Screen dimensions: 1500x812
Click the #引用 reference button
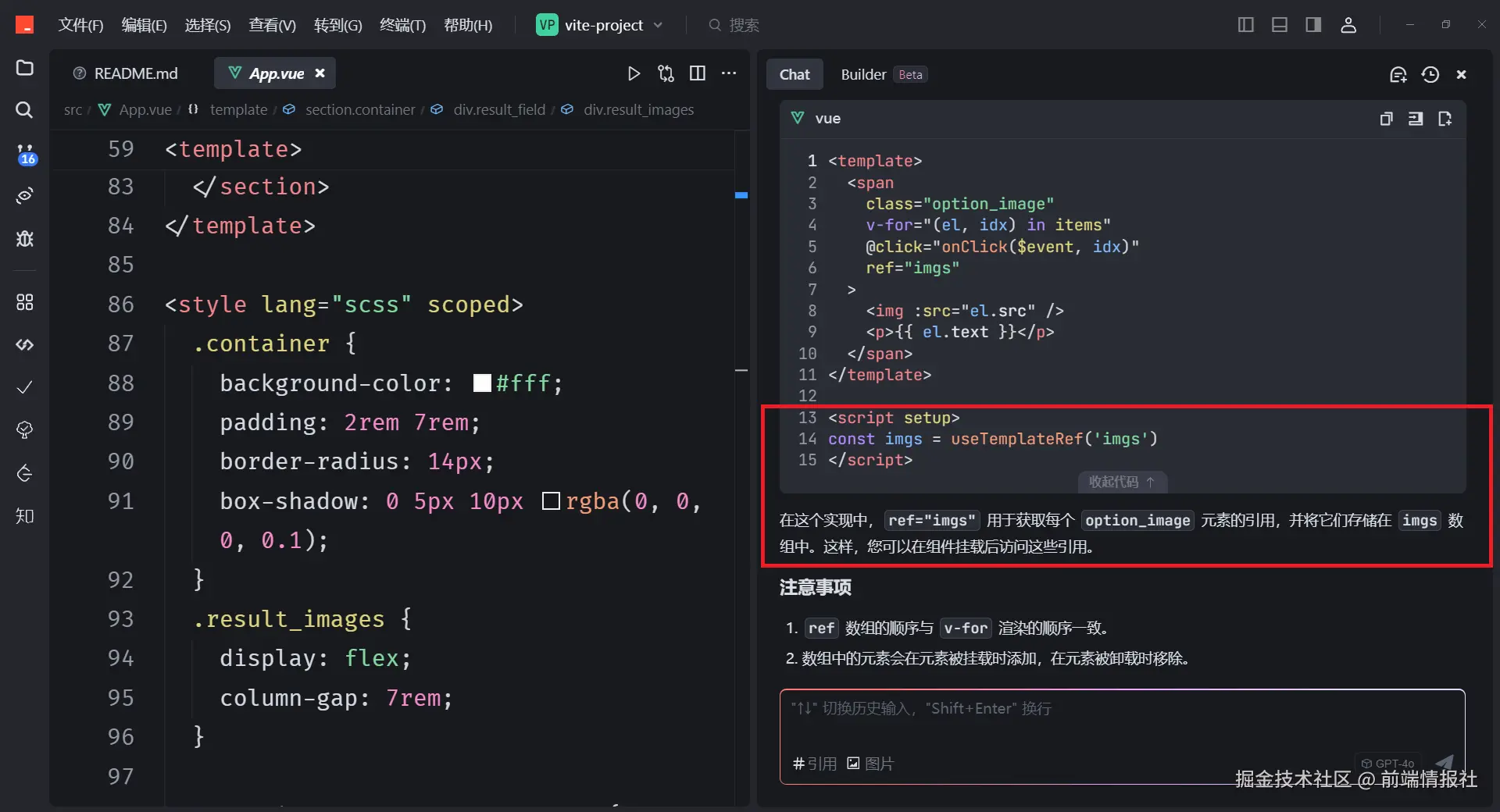pos(815,764)
